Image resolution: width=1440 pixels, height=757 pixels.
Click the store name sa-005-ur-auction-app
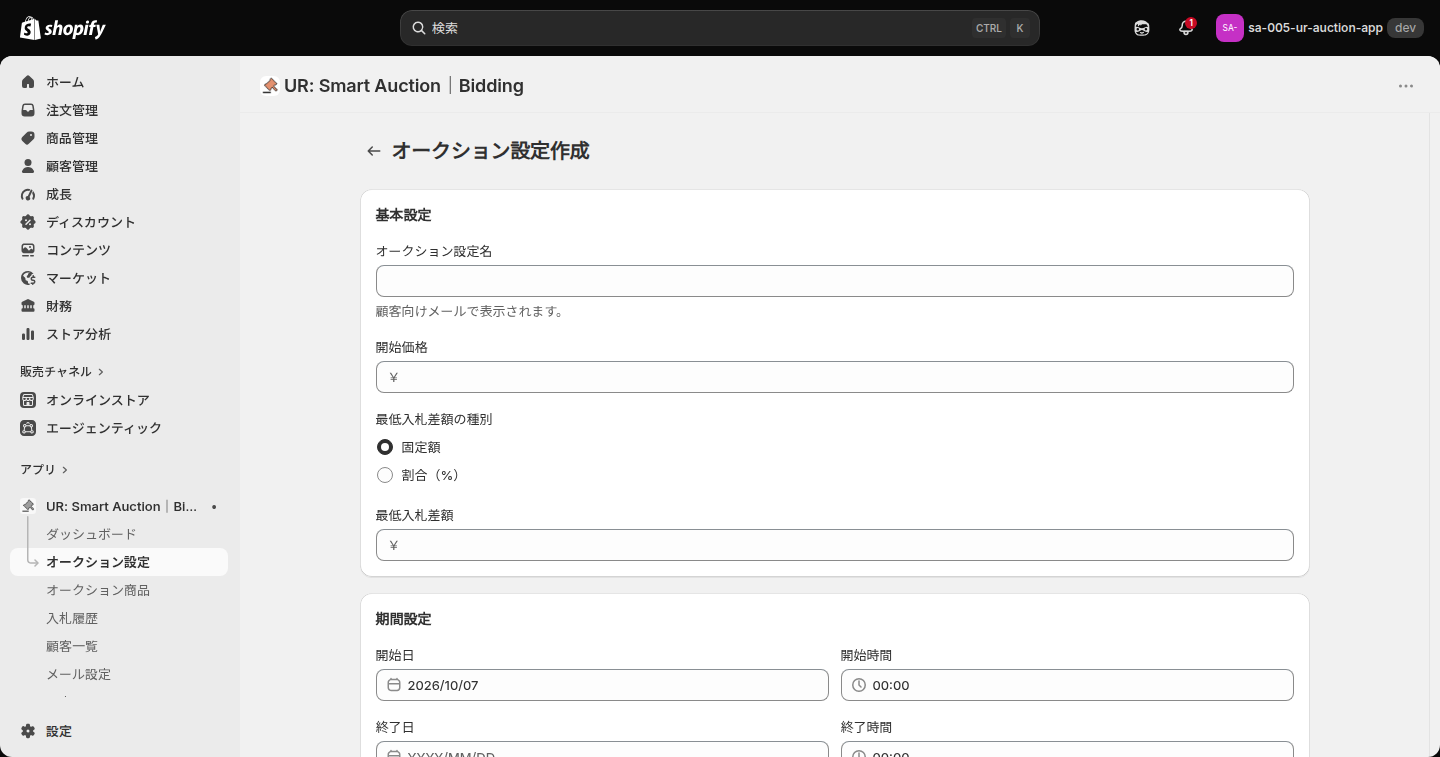[x=1315, y=28]
